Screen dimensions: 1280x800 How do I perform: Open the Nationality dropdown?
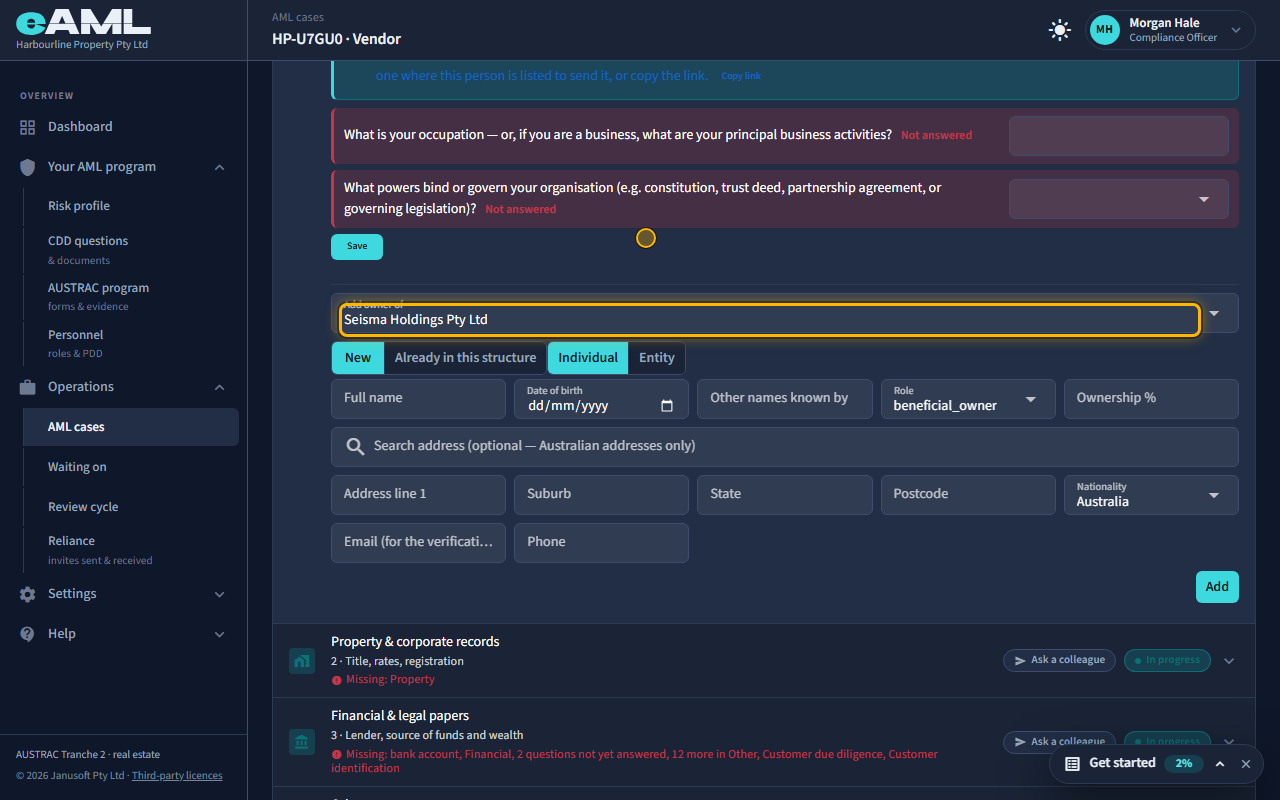(x=1151, y=495)
